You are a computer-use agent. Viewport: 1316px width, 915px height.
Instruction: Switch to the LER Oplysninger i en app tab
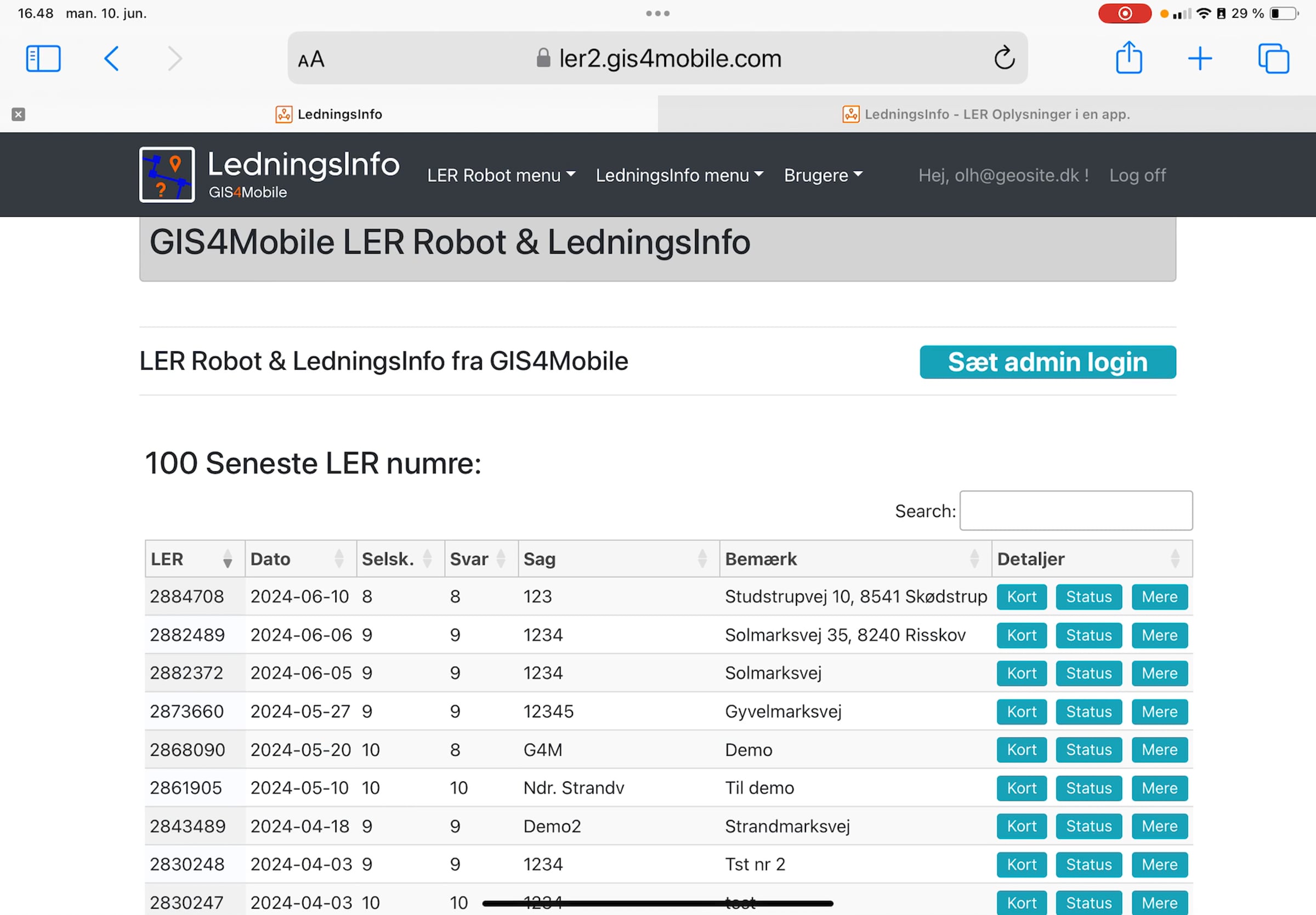986,114
